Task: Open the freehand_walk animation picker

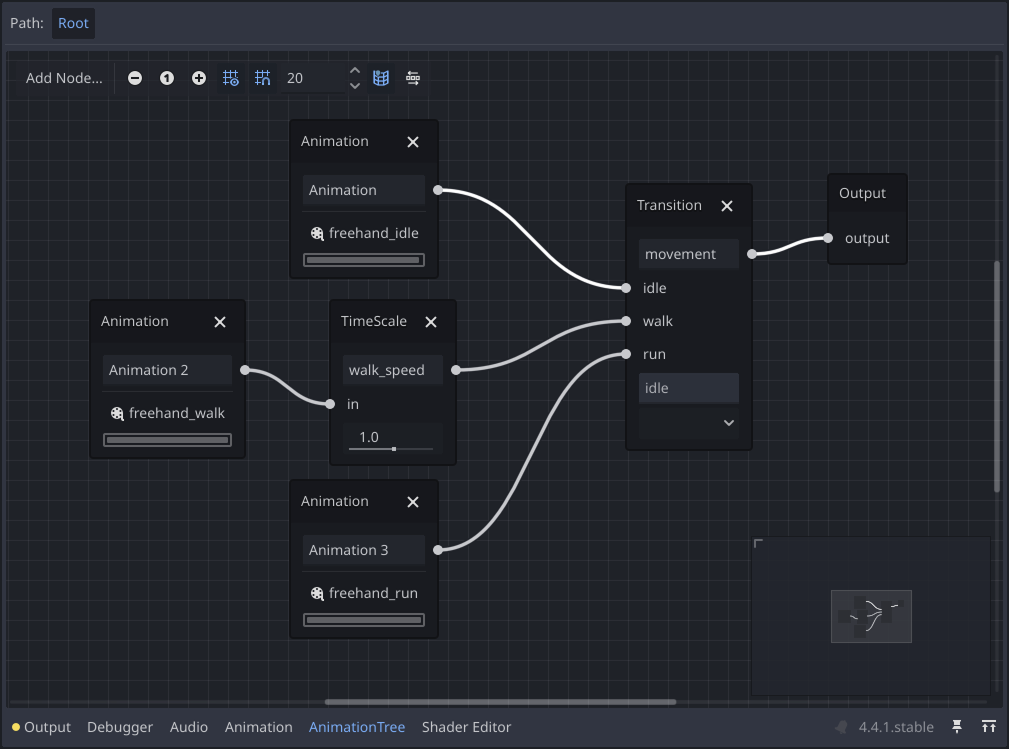Action: [167, 413]
